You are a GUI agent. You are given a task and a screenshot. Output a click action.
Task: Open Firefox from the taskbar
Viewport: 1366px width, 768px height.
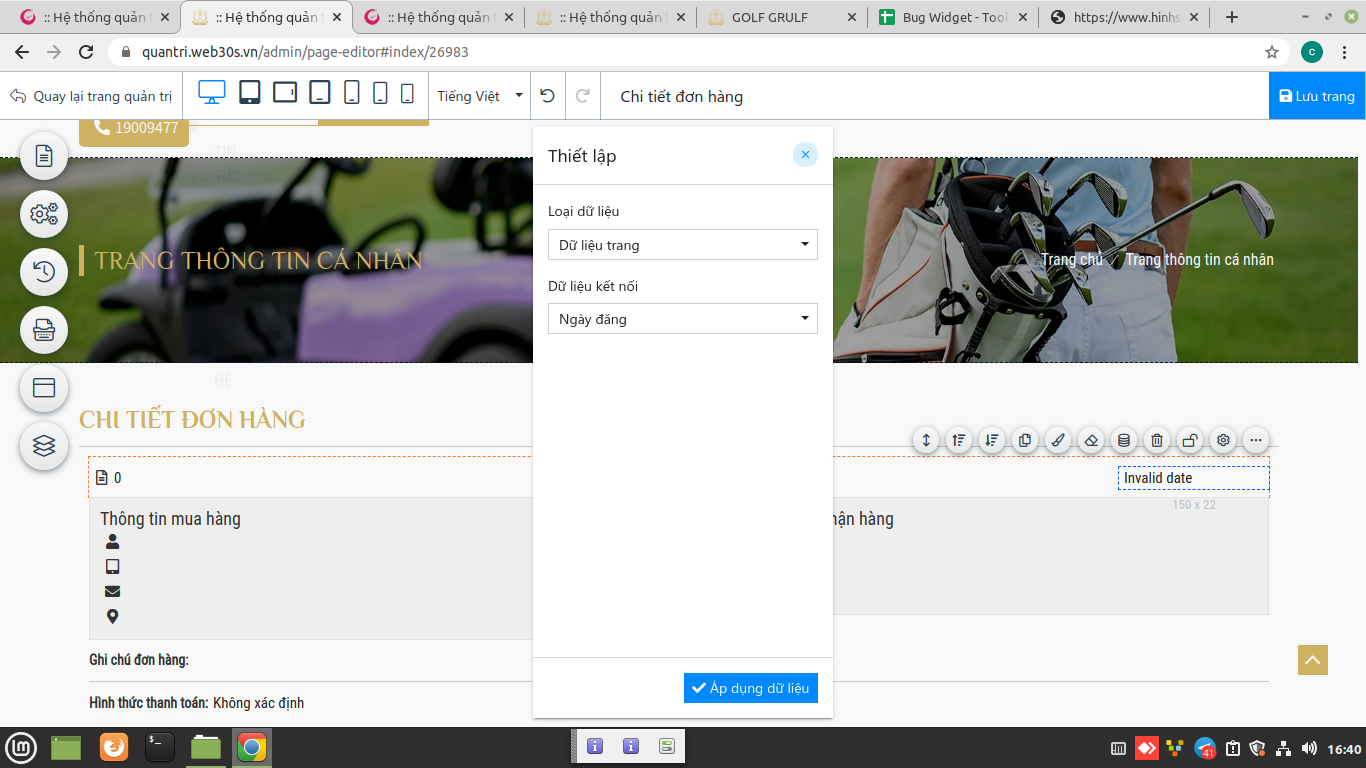pyautogui.click(x=114, y=748)
